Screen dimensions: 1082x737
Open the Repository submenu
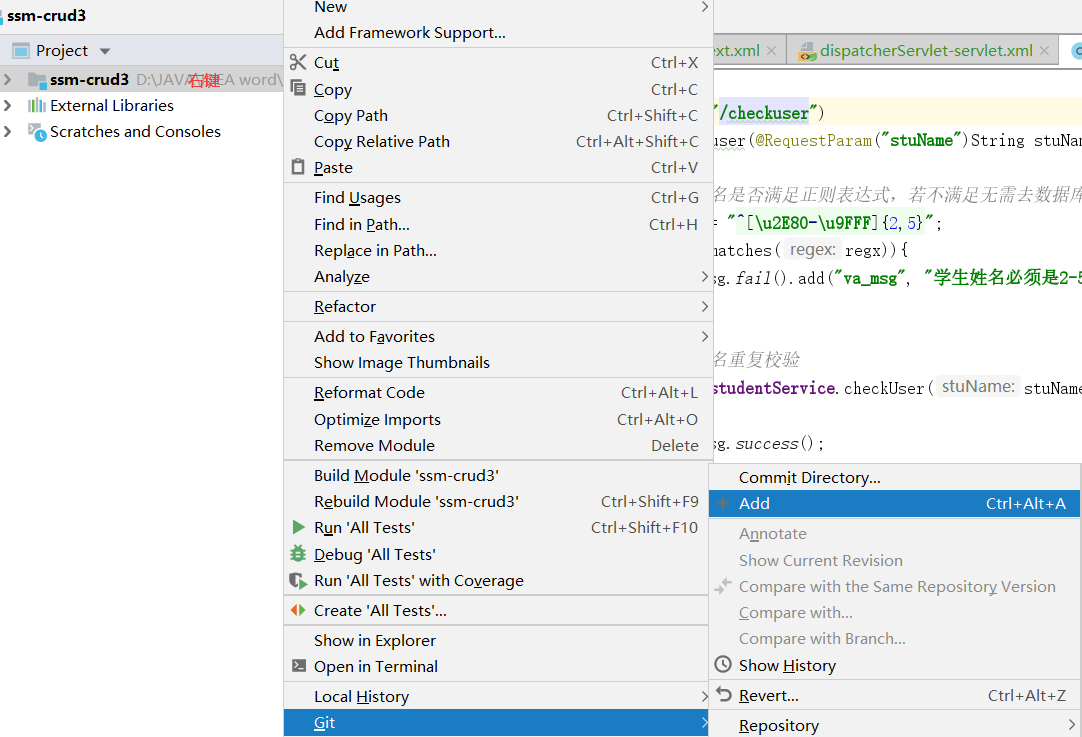(x=894, y=725)
